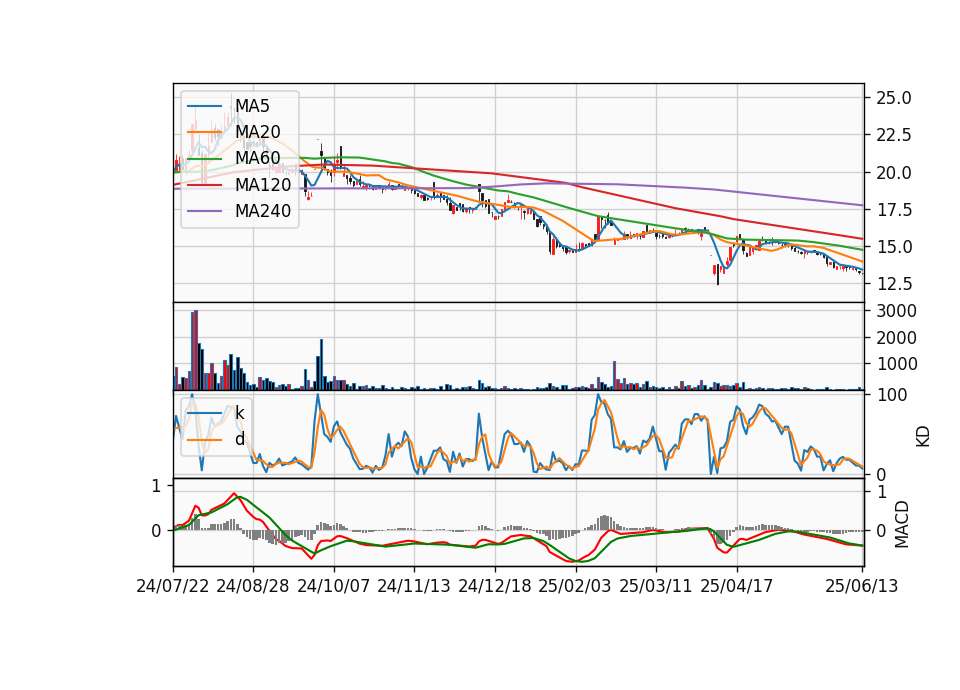
Task: Click the 24/12/18 date tick label
Action: (495, 586)
